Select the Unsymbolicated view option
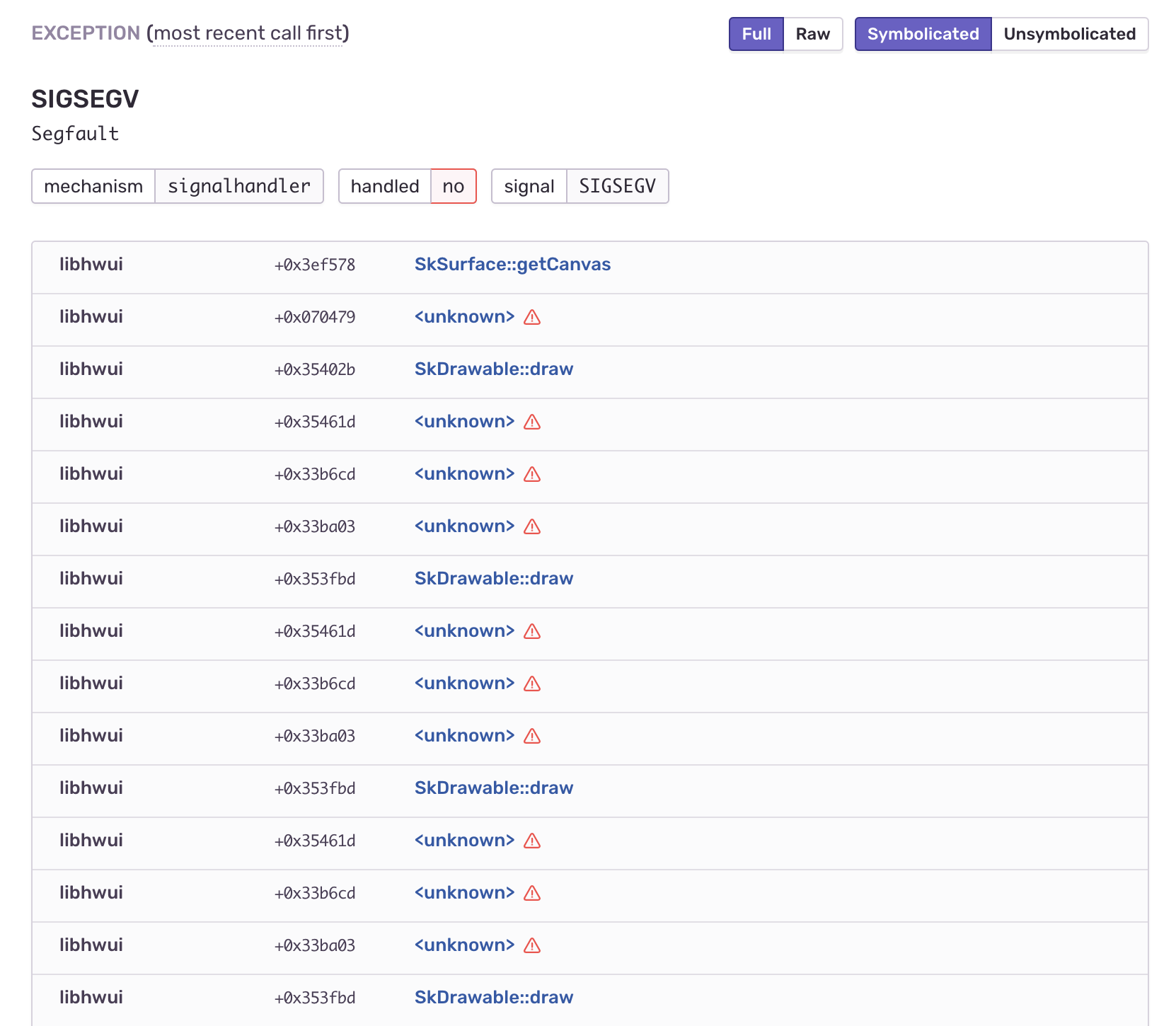Viewport: 1176px width, 1026px height. point(1069,33)
